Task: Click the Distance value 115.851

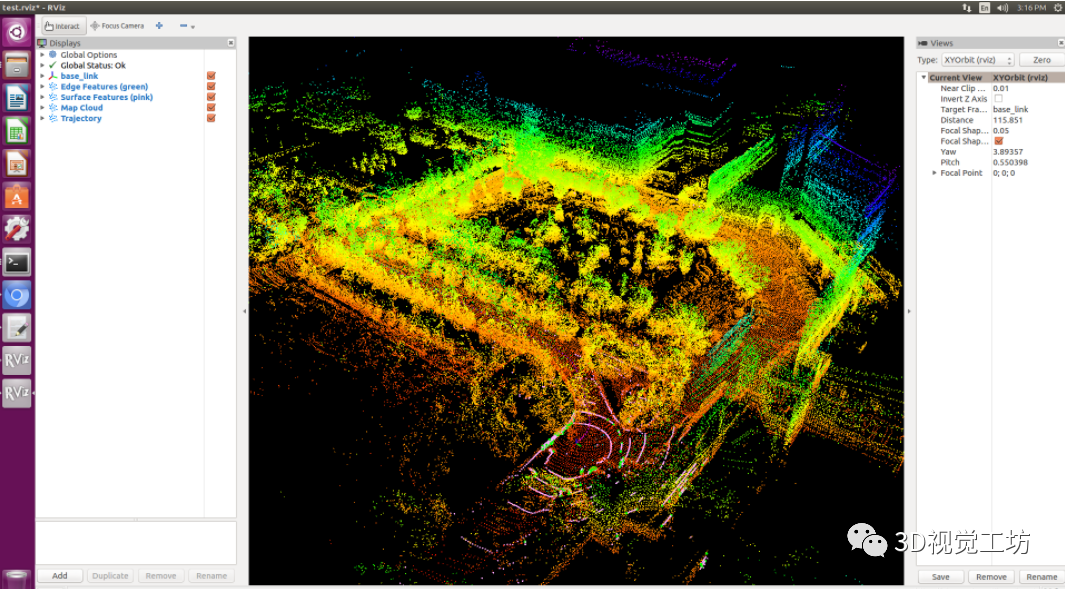Action: tap(1007, 120)
